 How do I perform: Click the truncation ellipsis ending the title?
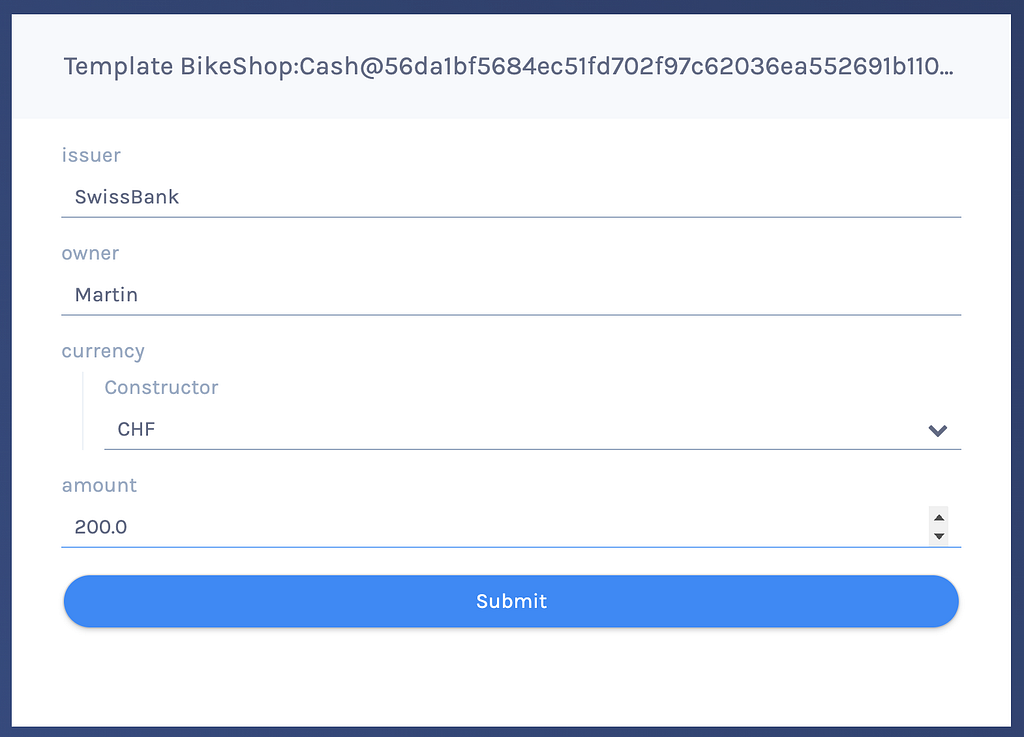946,68
